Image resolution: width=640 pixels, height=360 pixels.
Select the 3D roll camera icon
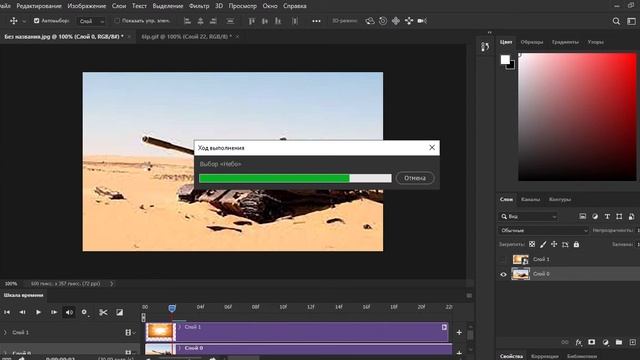pos(383,21)
